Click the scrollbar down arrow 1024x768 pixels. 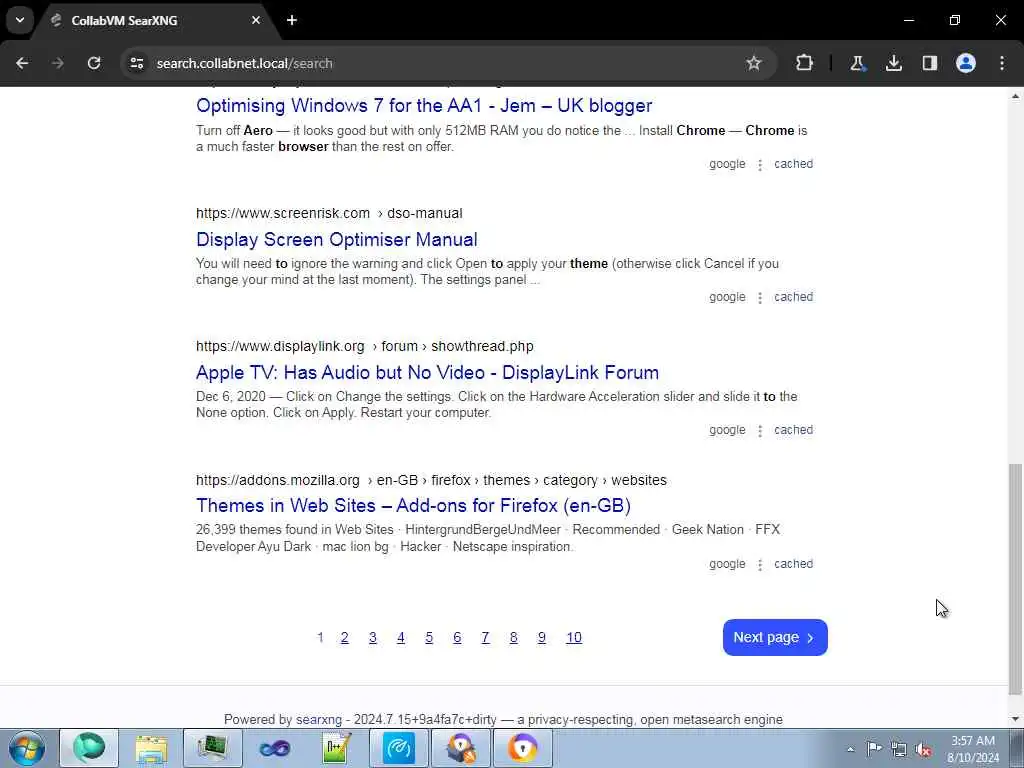coord(1015,719)
